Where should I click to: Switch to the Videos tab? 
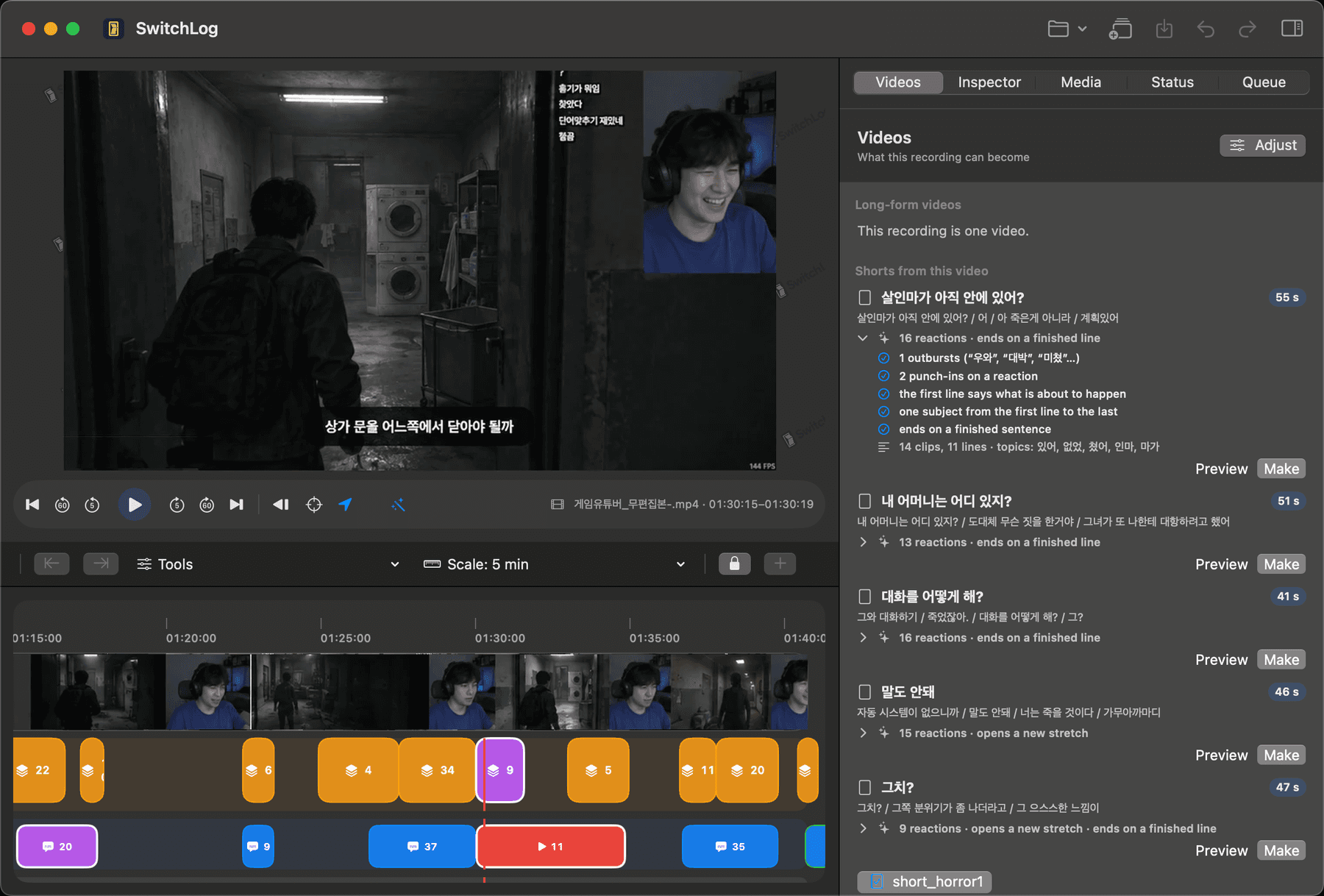click(898, 82)
